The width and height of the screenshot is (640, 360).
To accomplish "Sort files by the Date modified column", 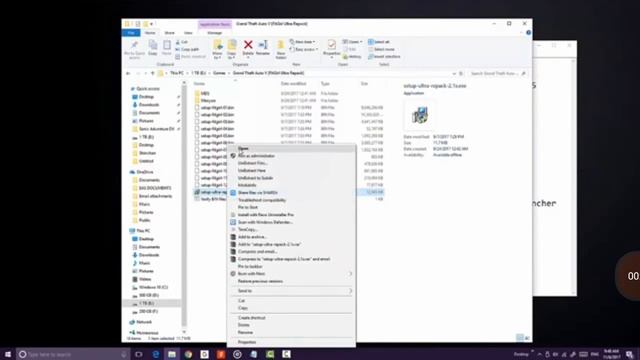I will pos(293,84).
